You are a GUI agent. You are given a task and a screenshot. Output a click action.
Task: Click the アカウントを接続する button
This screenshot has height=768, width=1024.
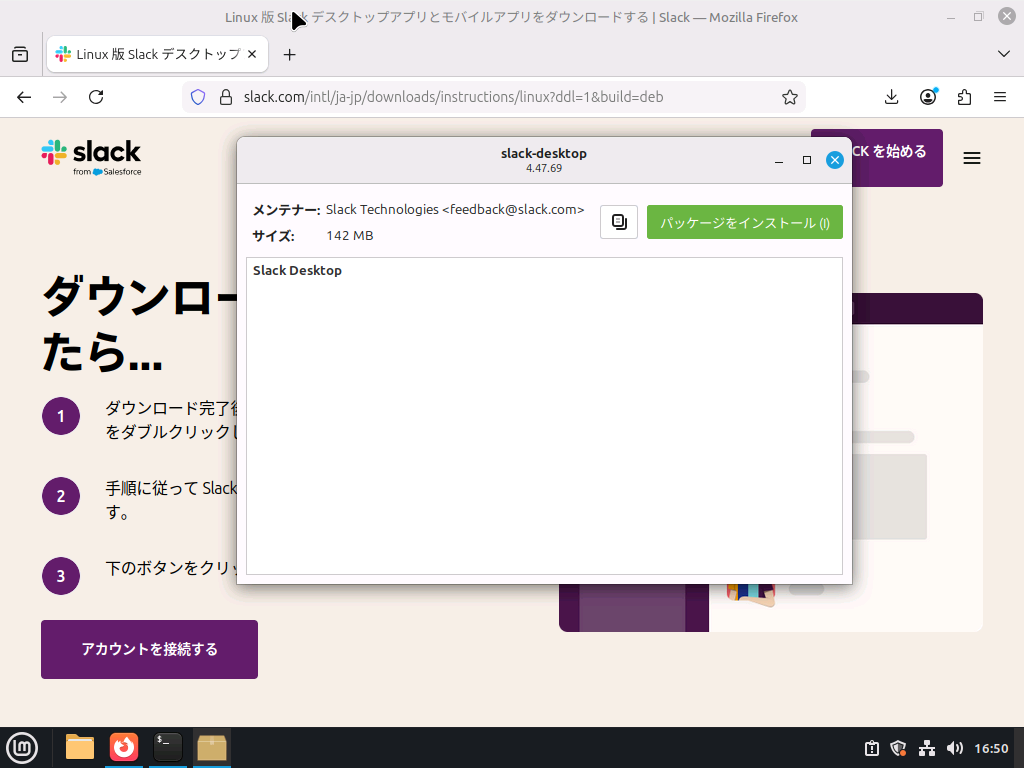tap(148, 649)
